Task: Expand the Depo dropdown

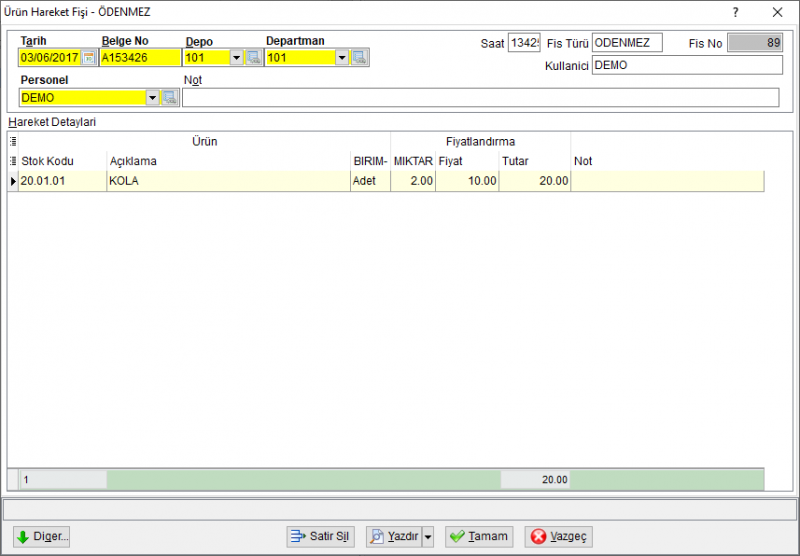Action: pyautogui.click(x=236, y=58)
